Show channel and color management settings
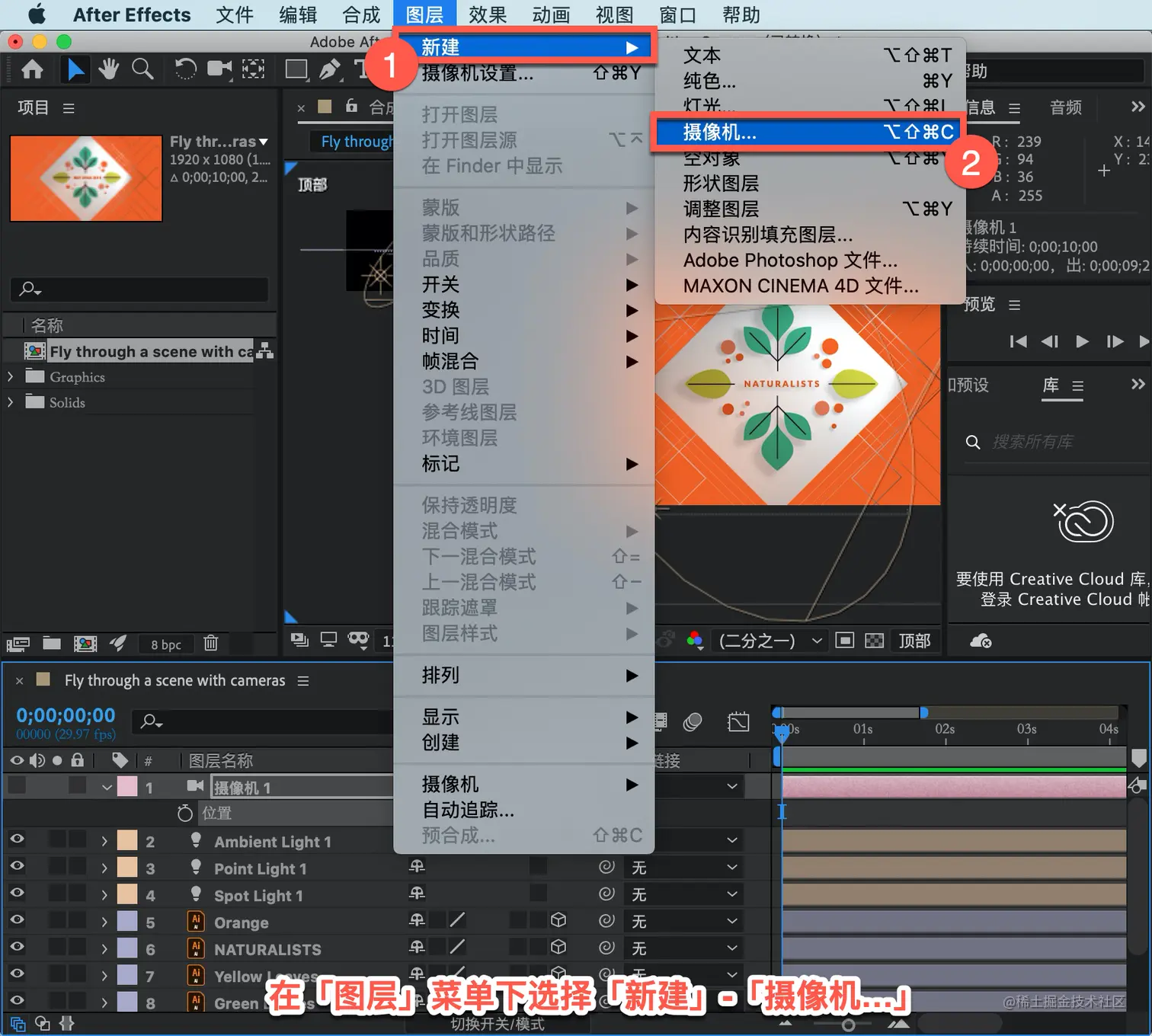1152x1036 pixels. point(695,641)
